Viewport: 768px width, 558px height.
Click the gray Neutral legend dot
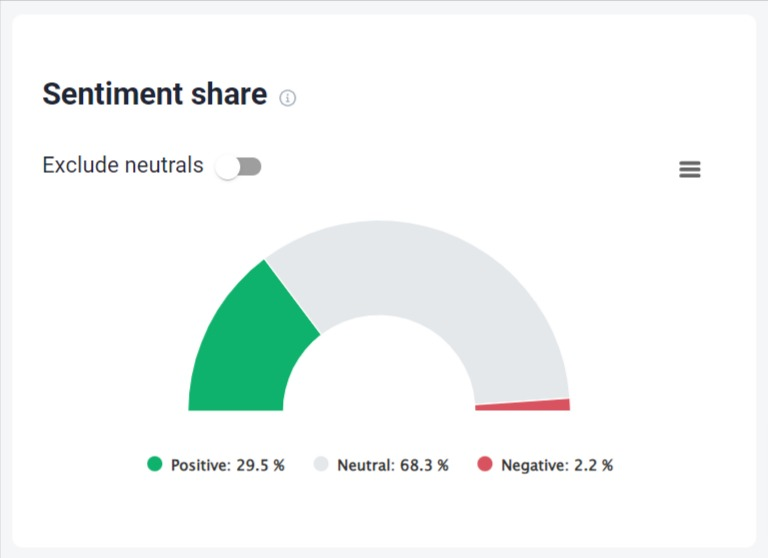click(x=321, y=463)
